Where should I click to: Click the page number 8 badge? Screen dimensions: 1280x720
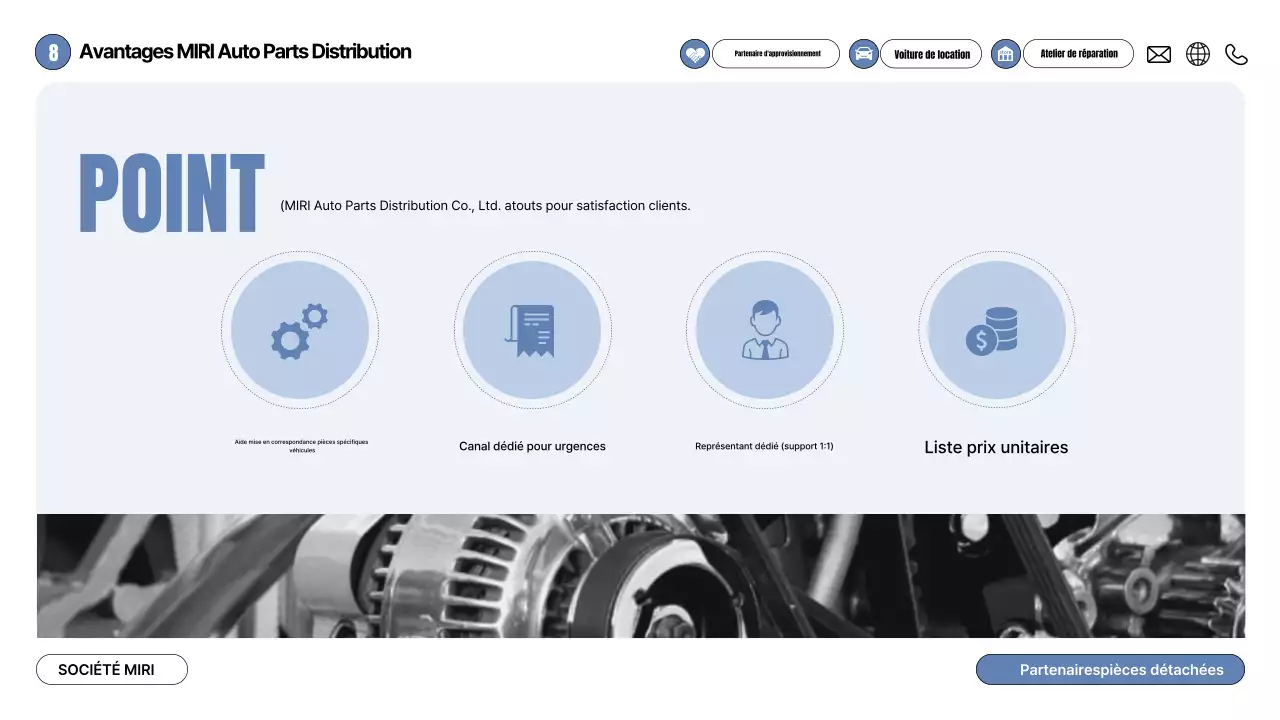pos(53,52)
